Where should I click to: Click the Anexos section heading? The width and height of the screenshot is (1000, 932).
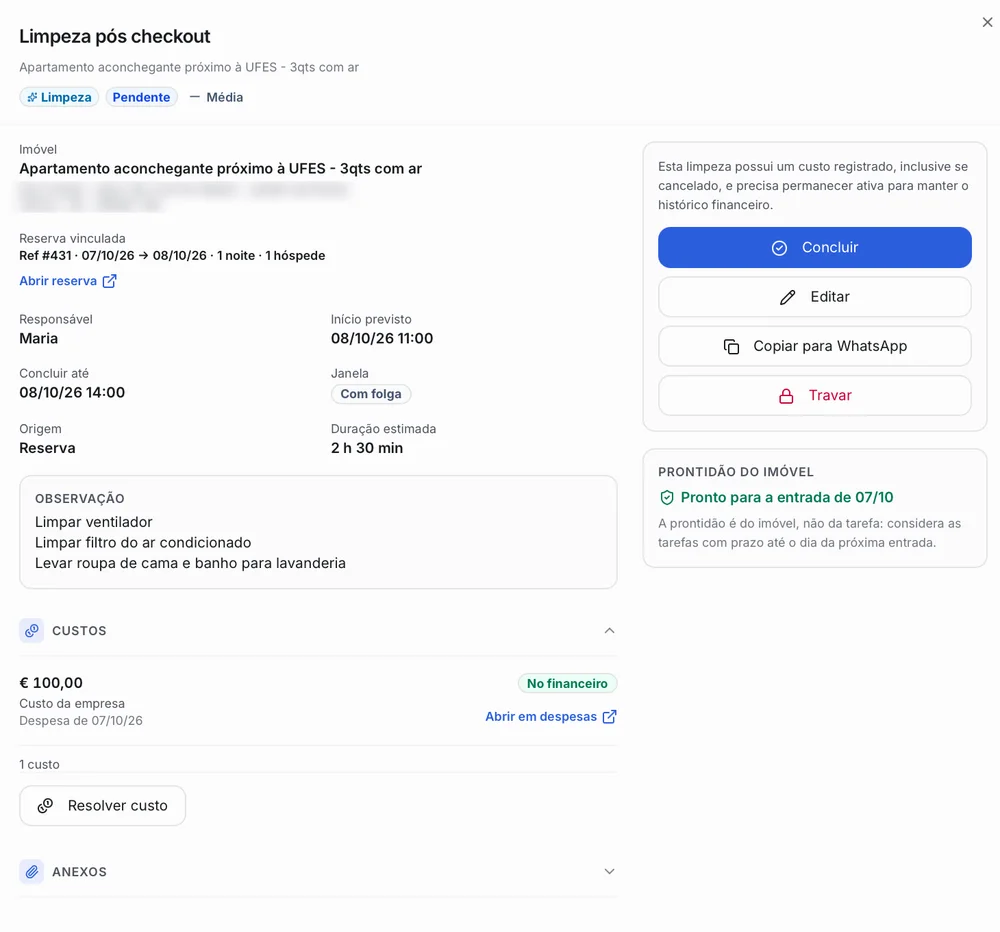[79, 871]
